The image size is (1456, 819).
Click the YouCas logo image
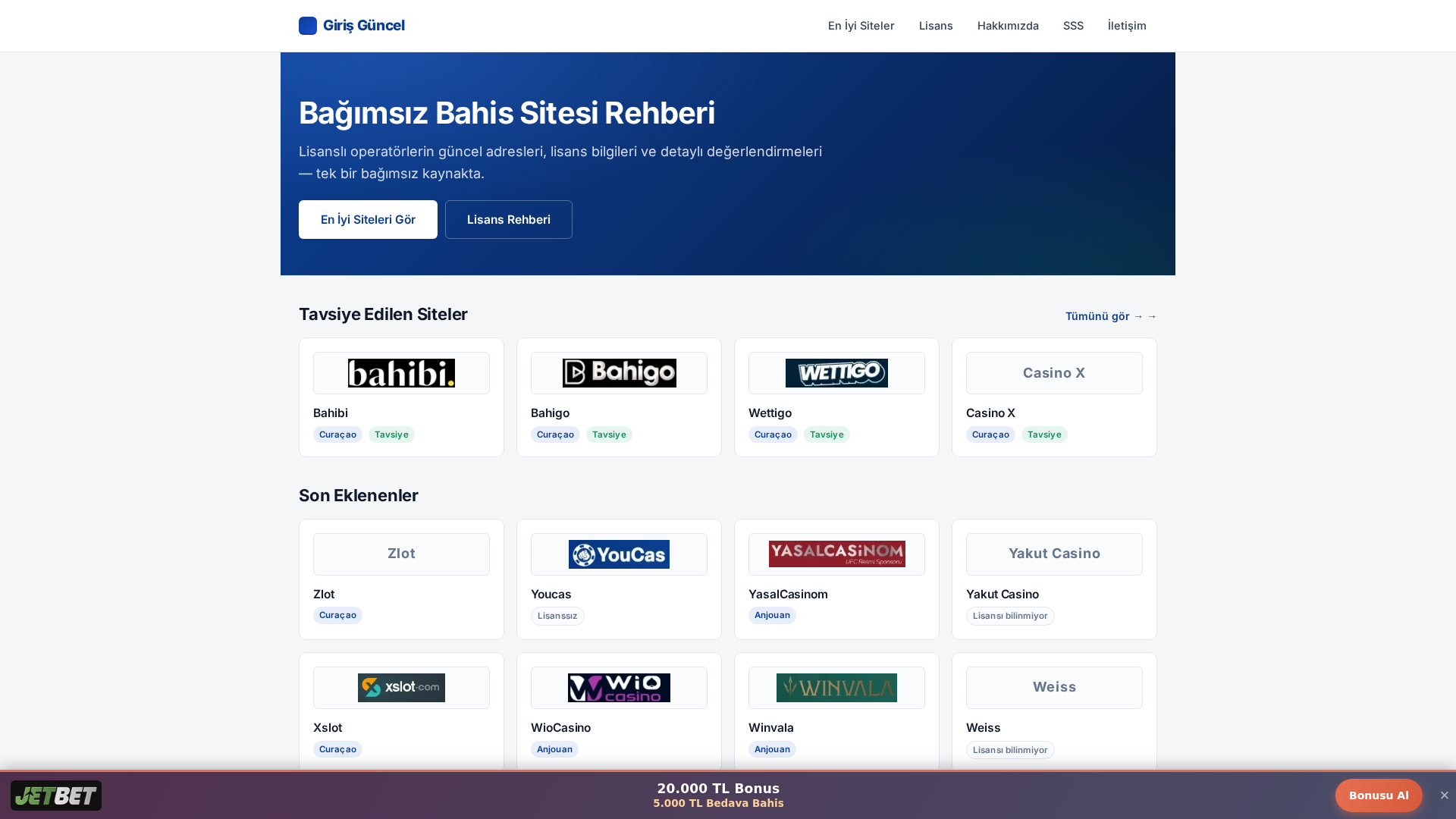[x=619, y=554]
